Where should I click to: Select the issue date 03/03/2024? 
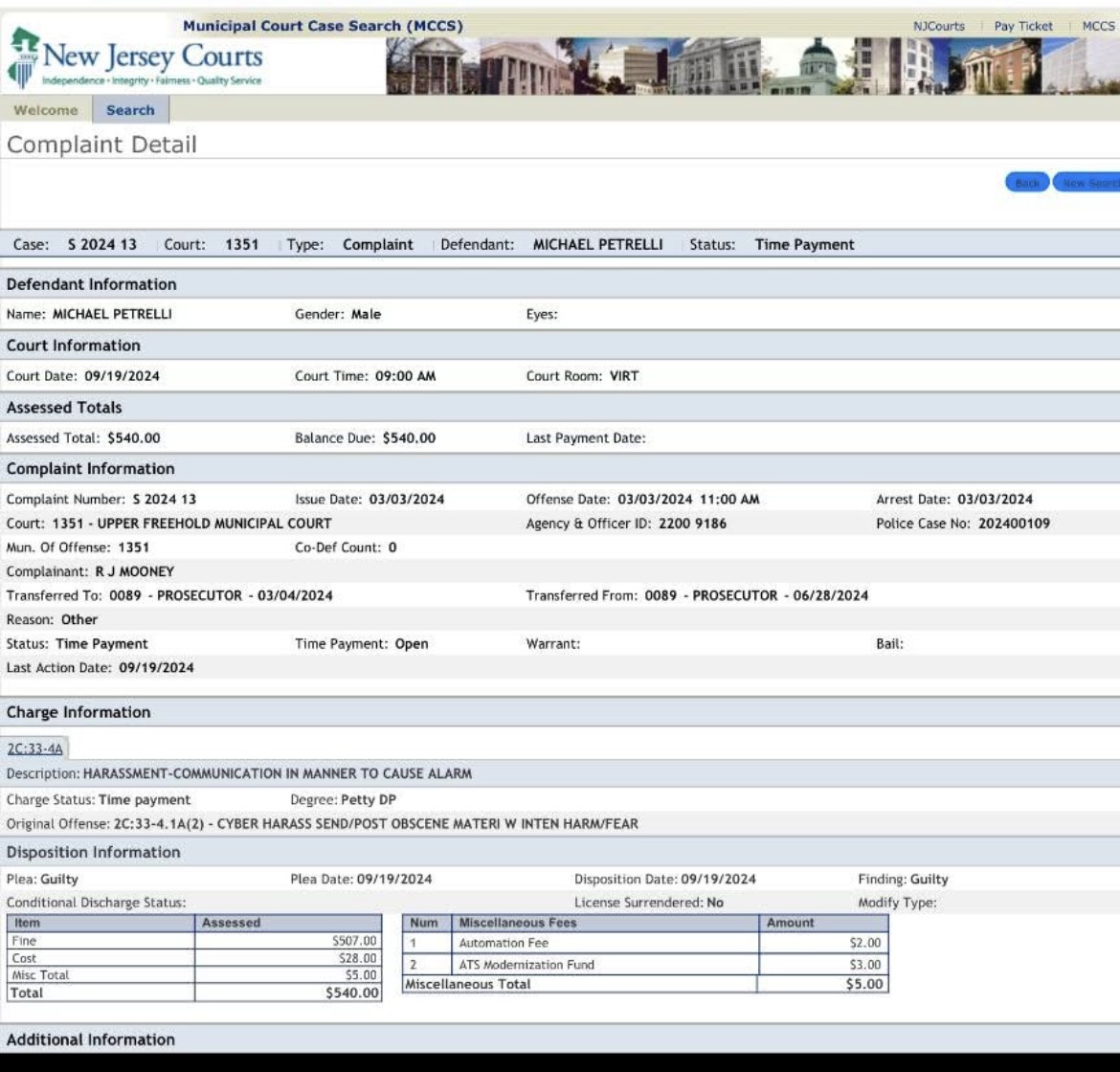pos(407,500)
